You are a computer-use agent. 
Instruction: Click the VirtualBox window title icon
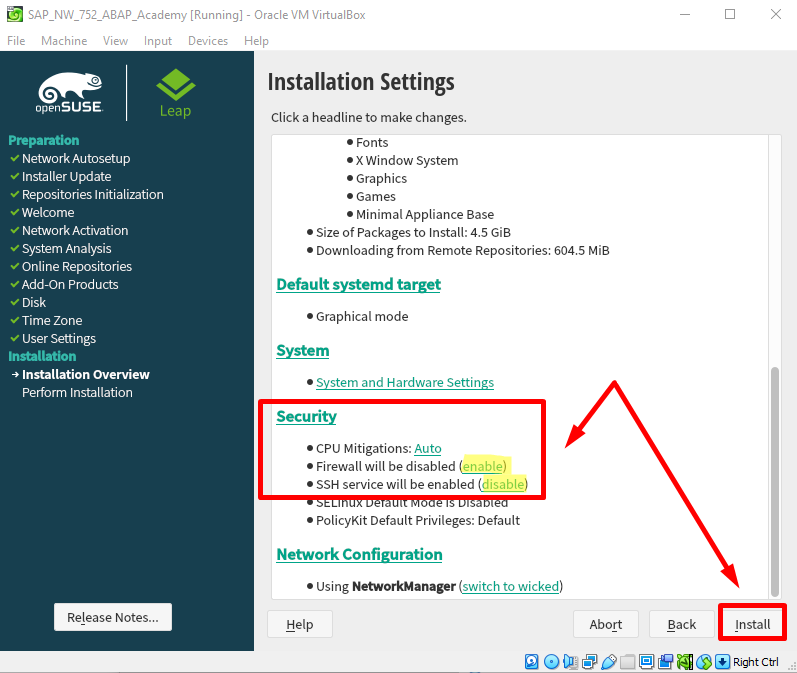pos(15,14)
